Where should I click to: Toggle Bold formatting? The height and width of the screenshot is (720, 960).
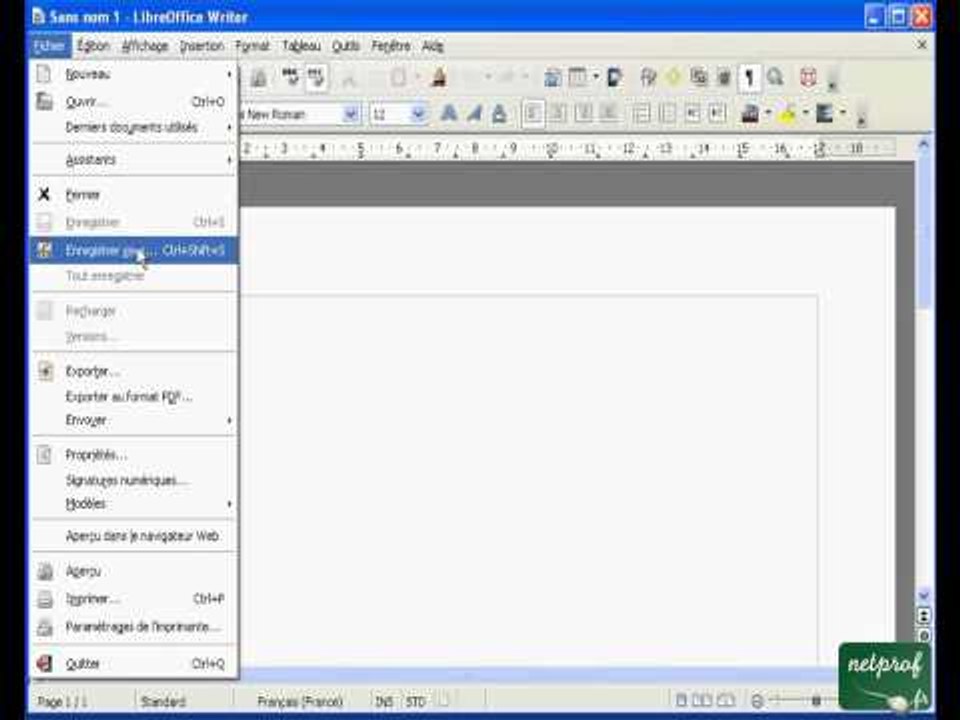pyautogui.click(x=449, y=114)
